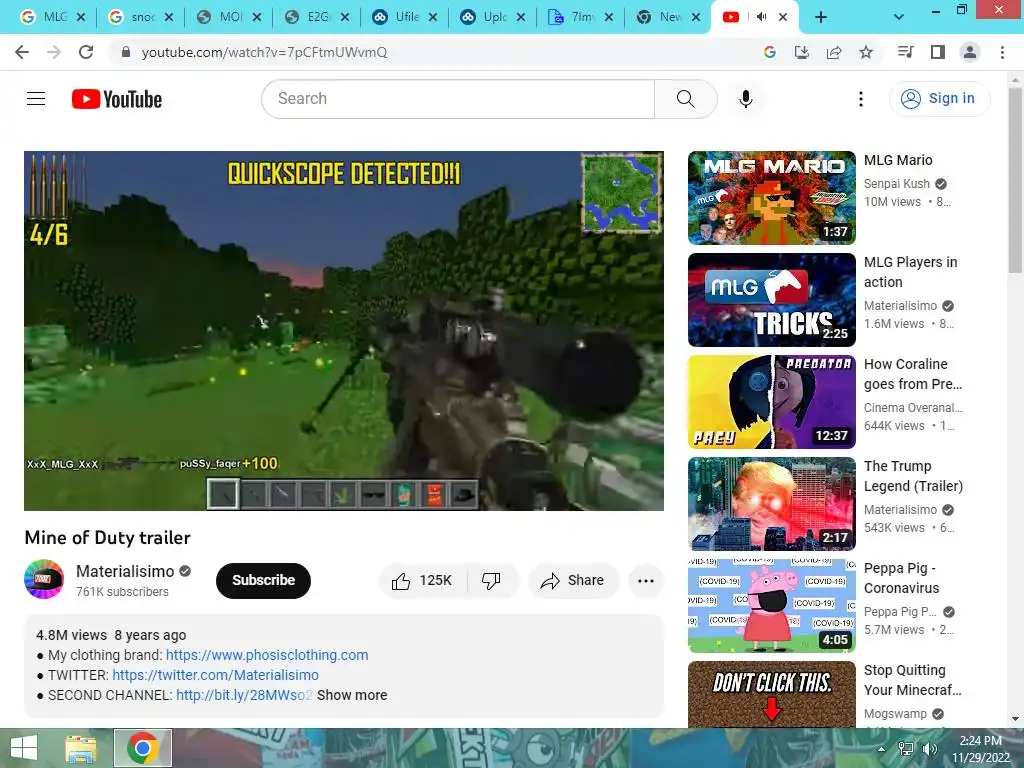Image resolution: width=1024 pixels, height=768 pixels.
Task: Start voice search with microphone icon
Action: point(745,99)
